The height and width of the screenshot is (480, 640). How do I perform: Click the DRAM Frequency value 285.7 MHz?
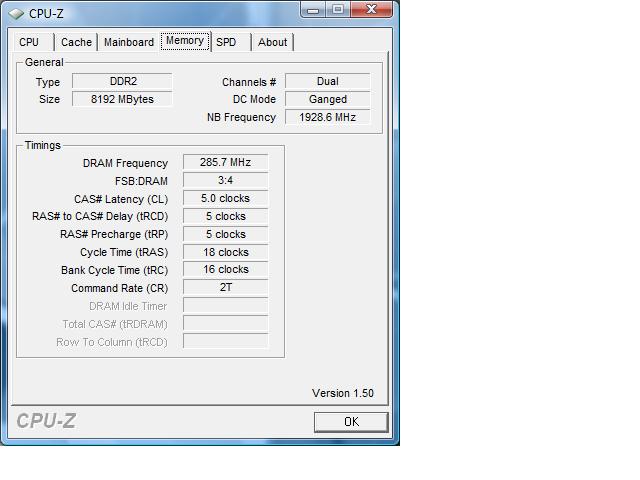click(226, 162)
